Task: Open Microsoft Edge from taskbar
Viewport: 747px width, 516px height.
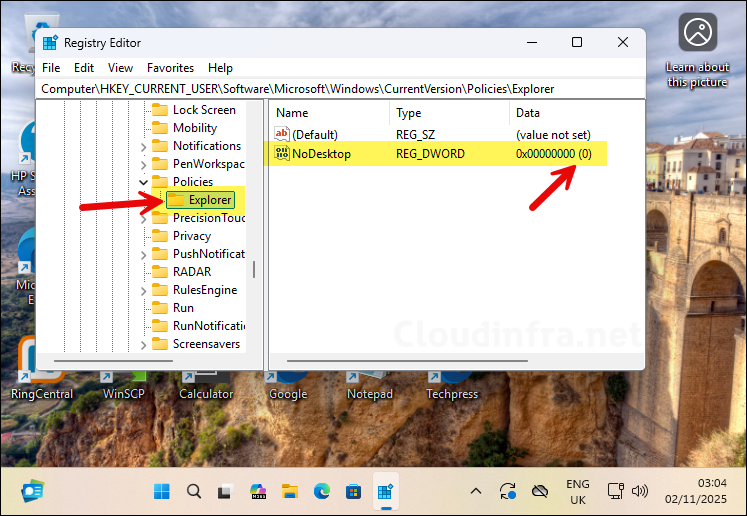Action: click(x=322, y=491)
